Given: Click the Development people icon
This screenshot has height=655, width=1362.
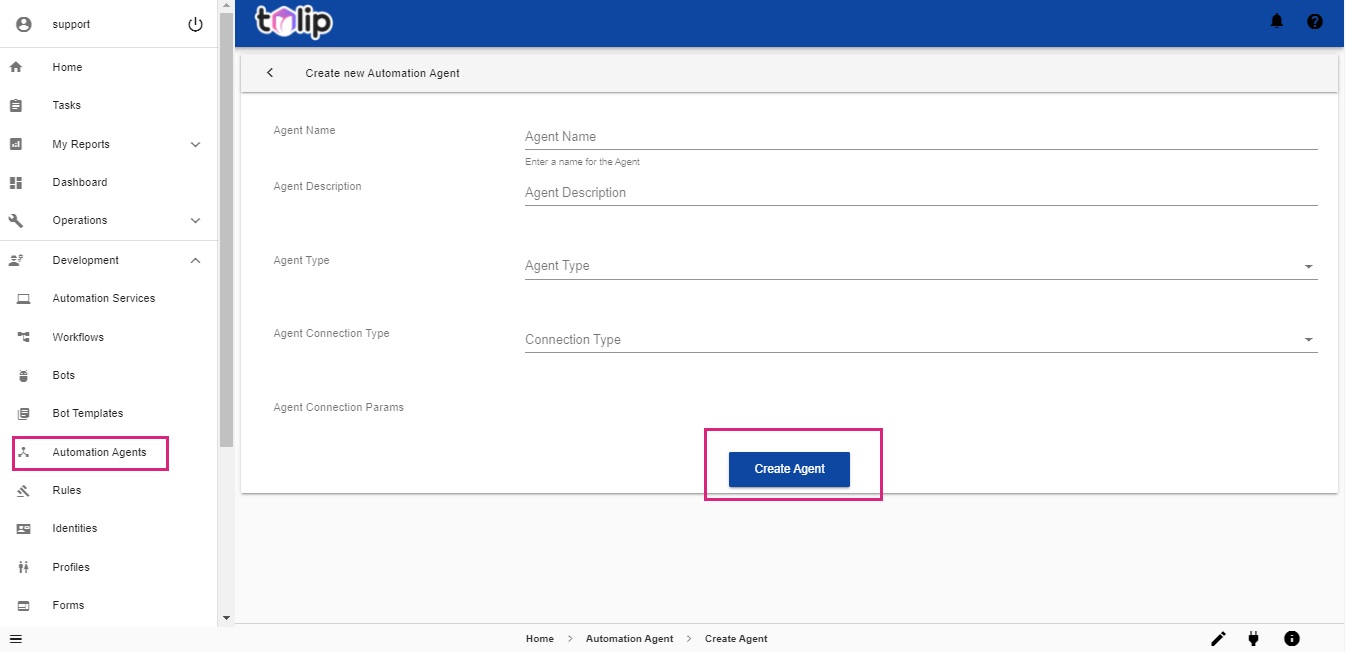Looking at the screenshot, I should point(15,260).
